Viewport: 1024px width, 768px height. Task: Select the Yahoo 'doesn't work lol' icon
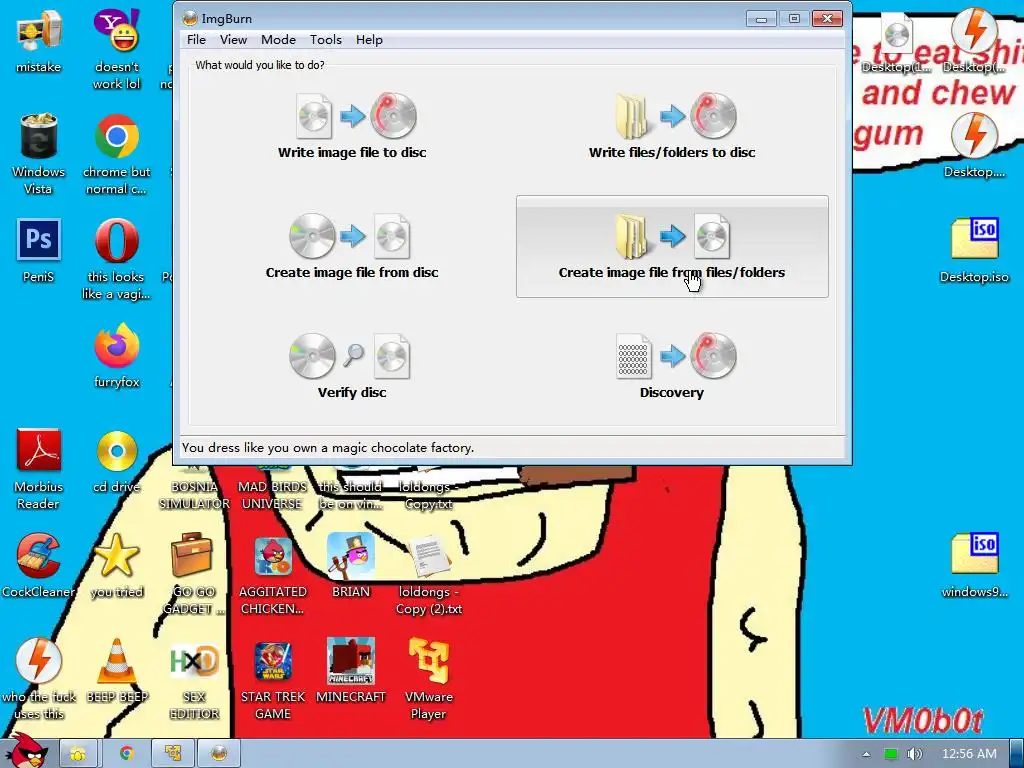[116, 49]
